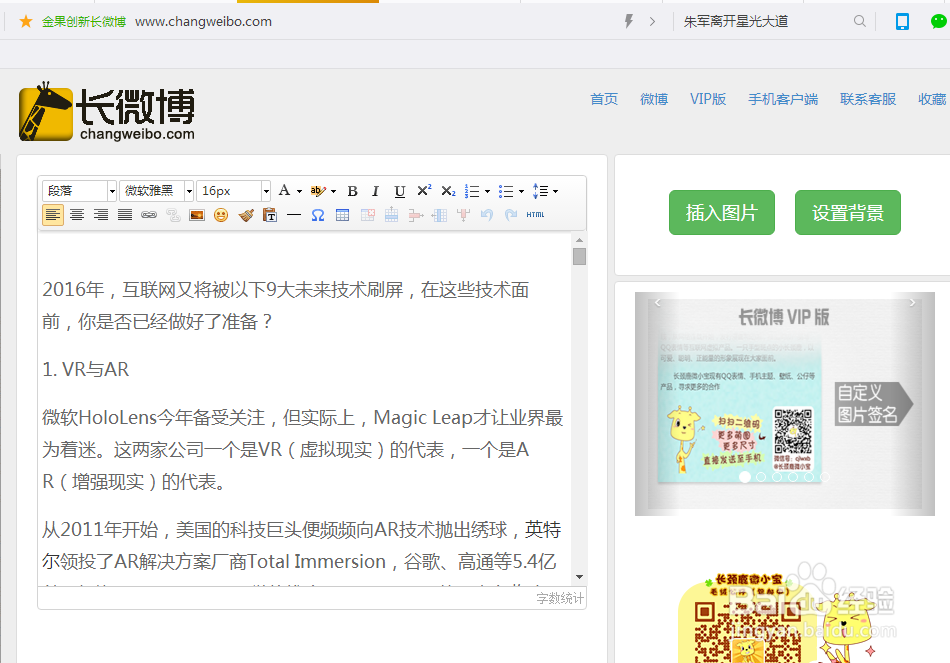
Task: Click the bookmark star icon
Action: coord(25,22)
